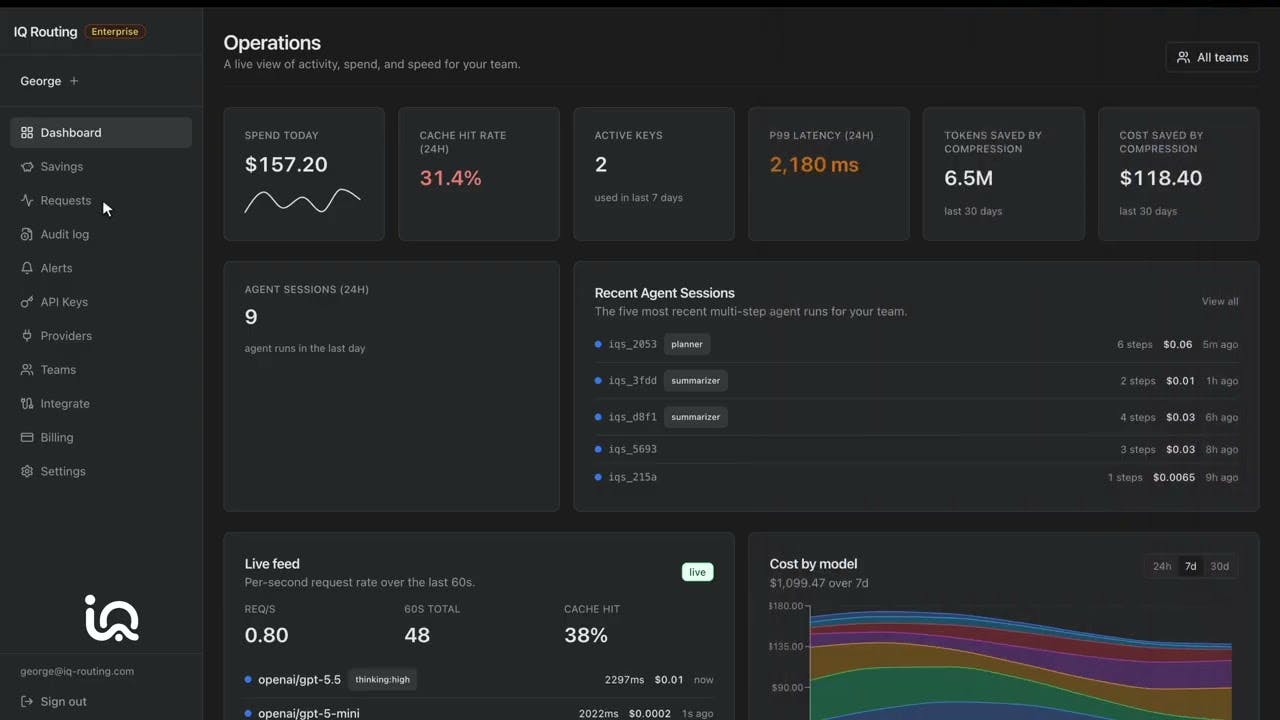Switch cost chart to 30d range

click(1219, 566)
